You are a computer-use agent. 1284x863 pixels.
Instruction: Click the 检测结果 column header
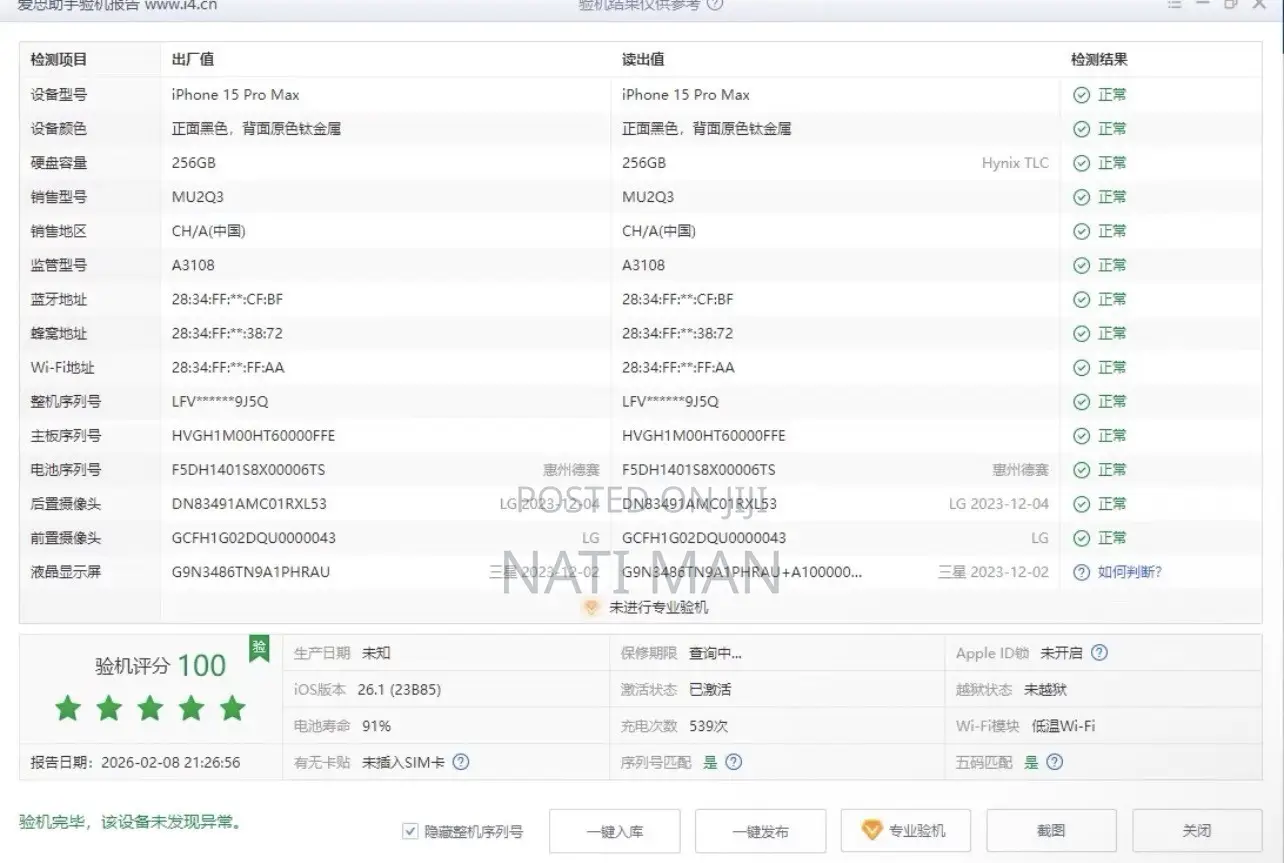[x=1099, y=59]
